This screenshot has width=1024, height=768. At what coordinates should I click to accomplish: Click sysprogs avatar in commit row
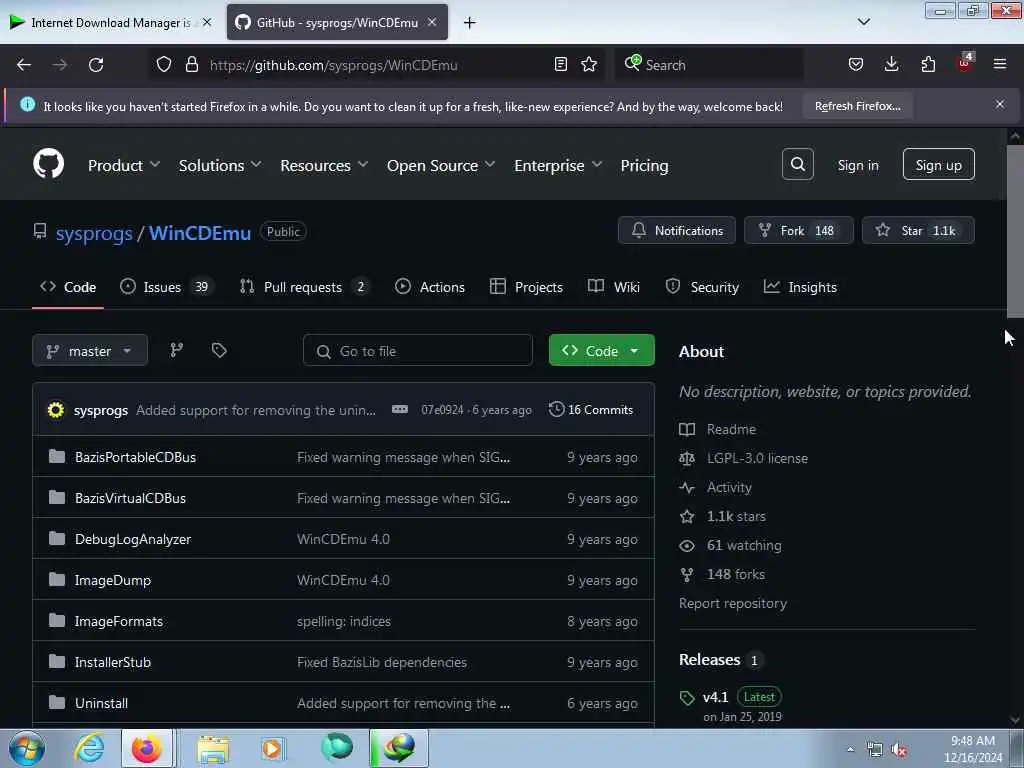click(x=56, y=410)
